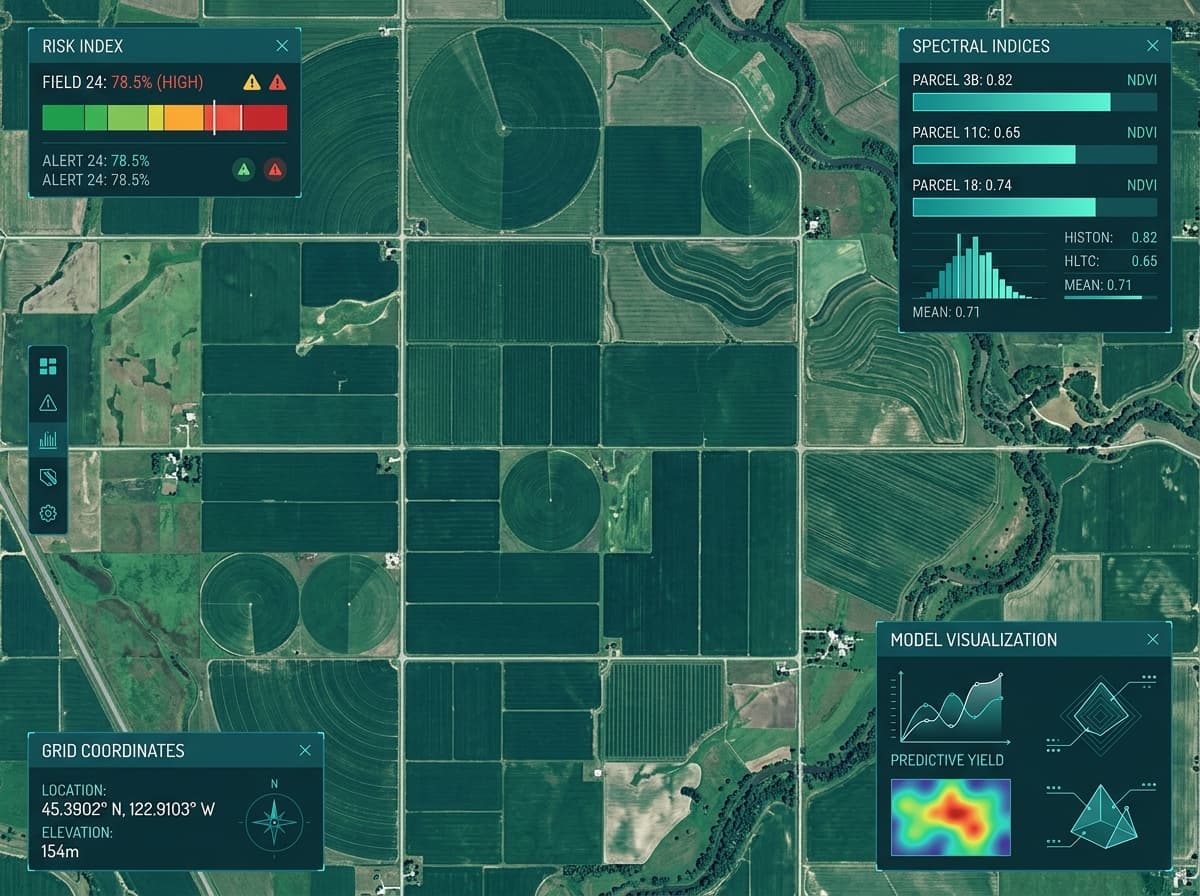The image size is (1200, 896).
Task: Click the Parcel 11C NDVI bar
Action: coord(1035,154)
